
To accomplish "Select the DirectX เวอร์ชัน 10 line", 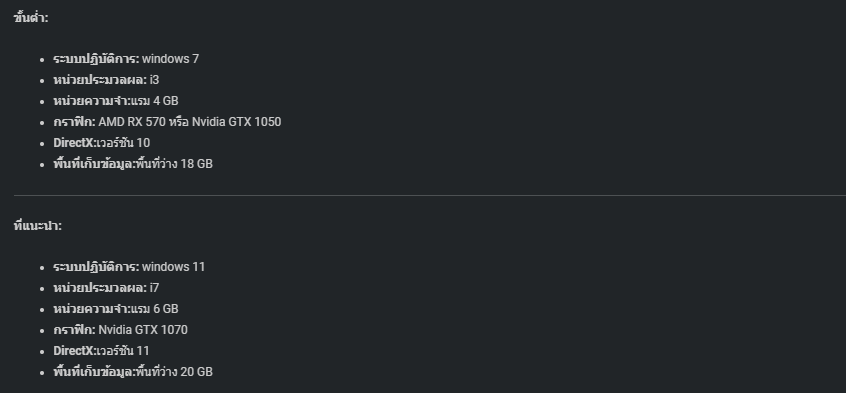I will point(101,143).
